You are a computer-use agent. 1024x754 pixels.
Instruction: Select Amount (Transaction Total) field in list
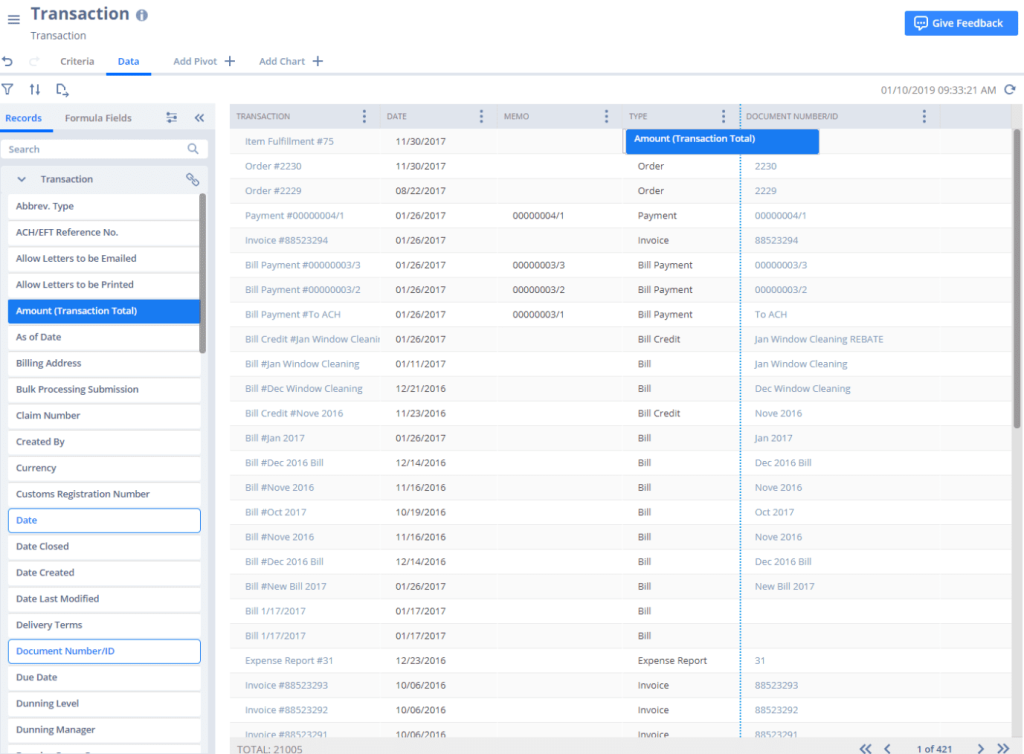tap(104, 311)
